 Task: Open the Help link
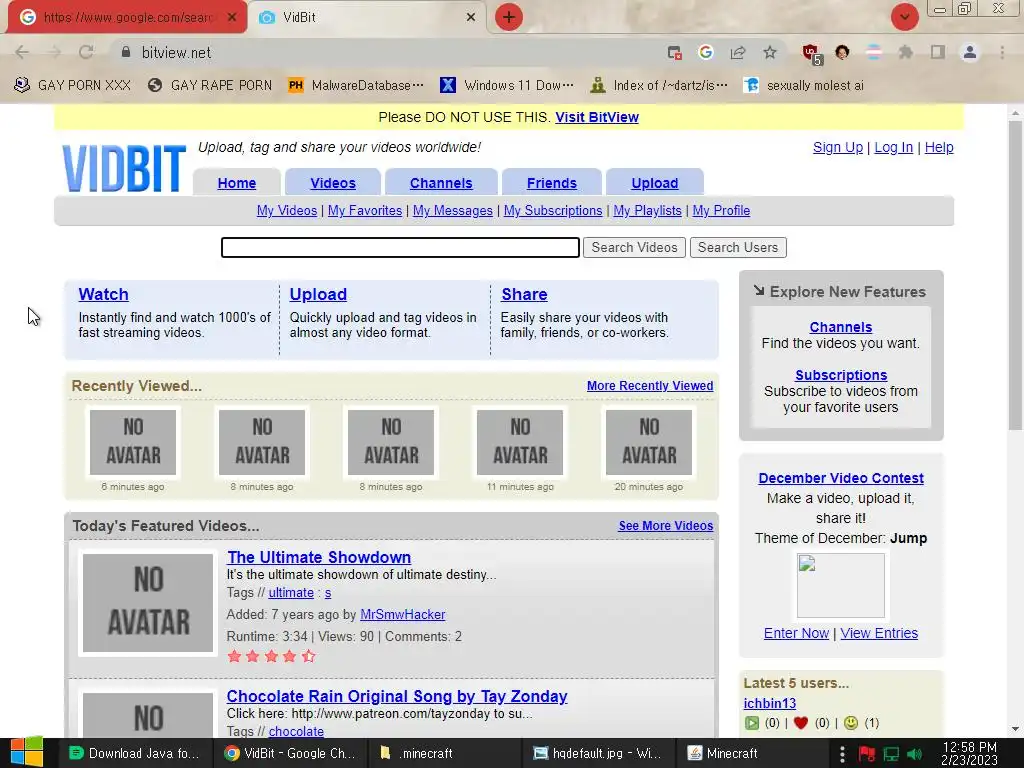point(939,148)
